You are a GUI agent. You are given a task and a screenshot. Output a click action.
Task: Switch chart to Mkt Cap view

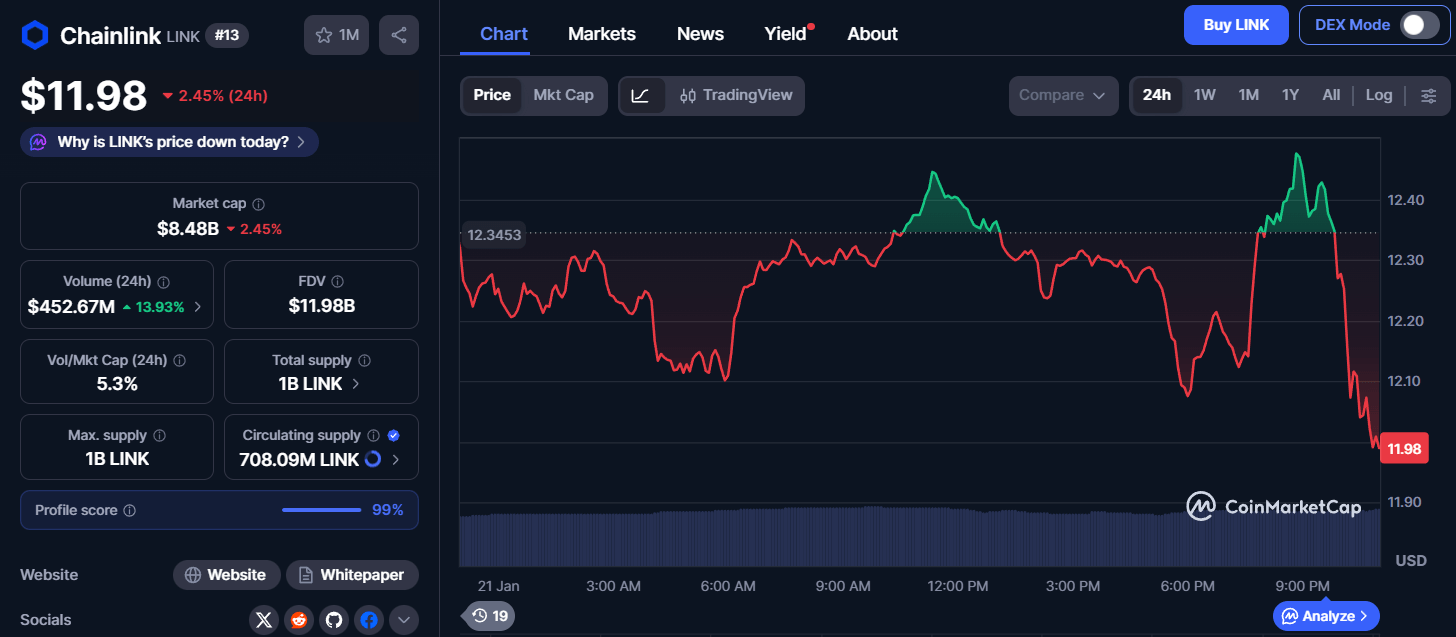point(563,95)
